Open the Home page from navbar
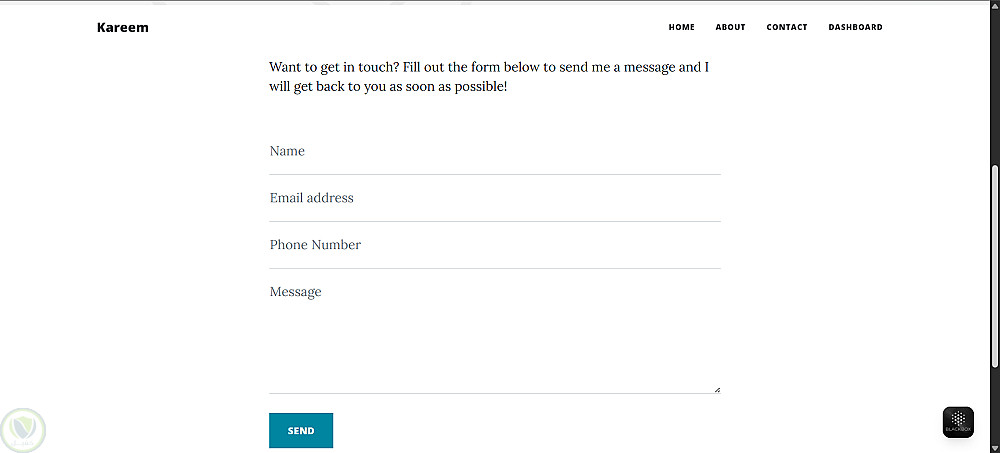Screen dimensions: 1000x453 pyautogui.click(x=681, y=27)
